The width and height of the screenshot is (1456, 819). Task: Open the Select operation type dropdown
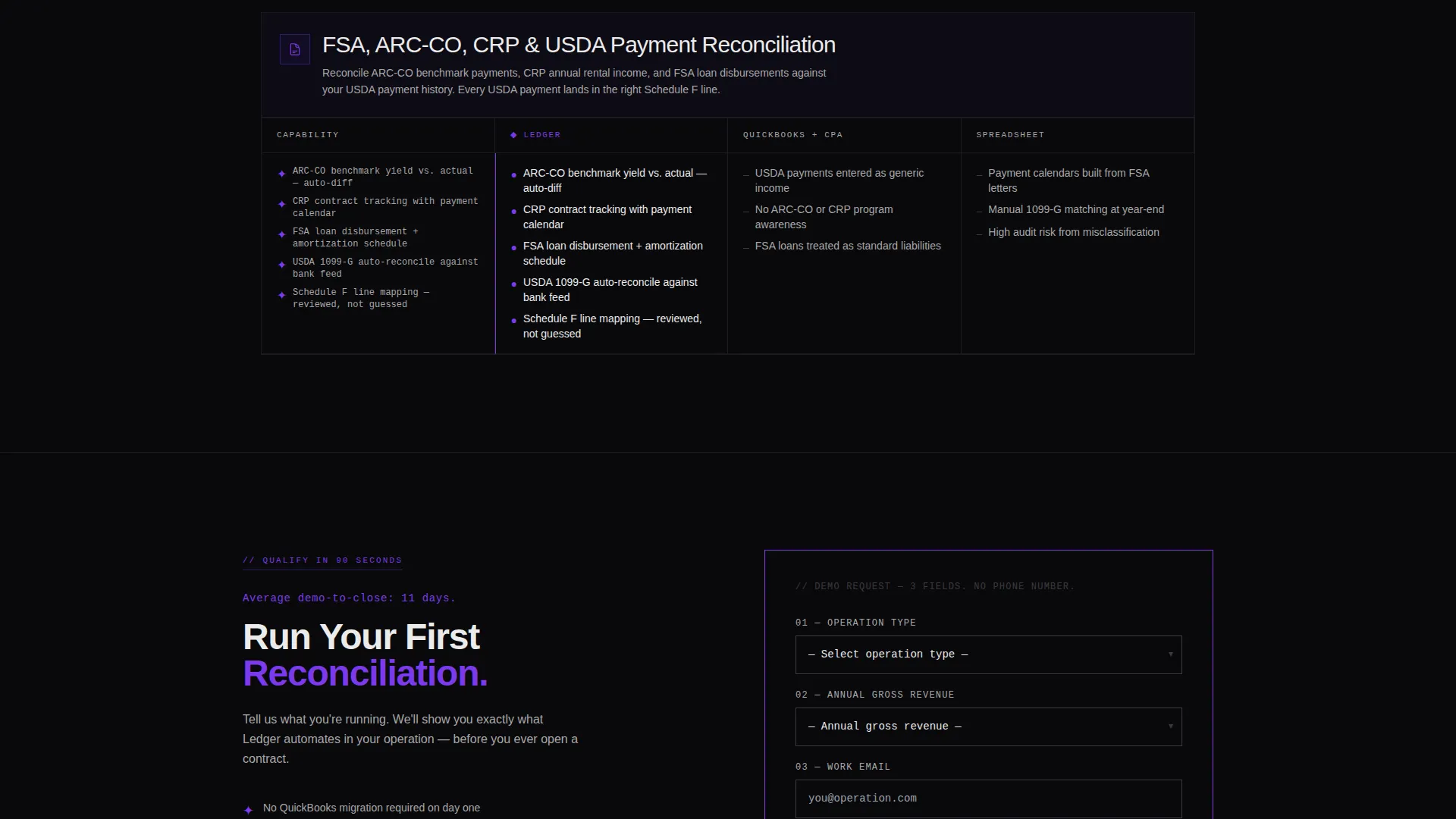(x=988, y=654)
